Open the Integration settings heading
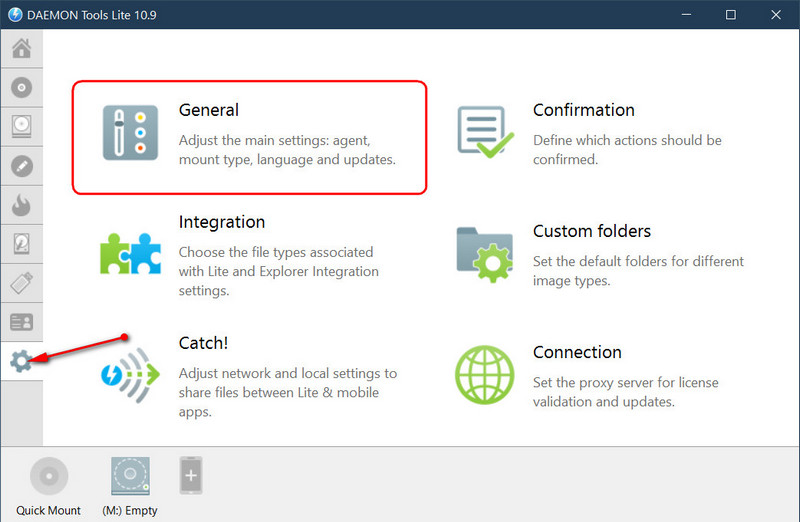This screenshot has width=800, height=522. 222,222
